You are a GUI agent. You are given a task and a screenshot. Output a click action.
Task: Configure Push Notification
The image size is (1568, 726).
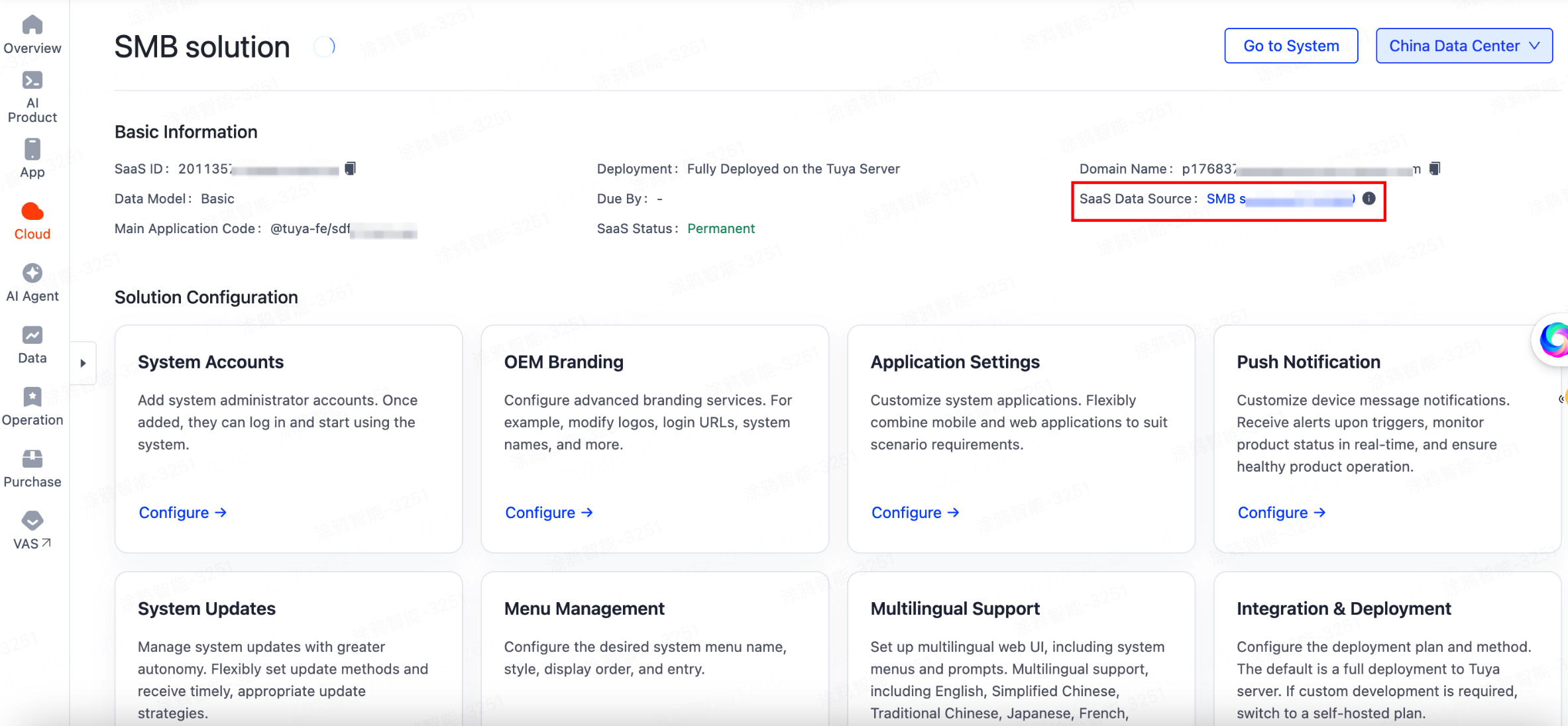1281,513
